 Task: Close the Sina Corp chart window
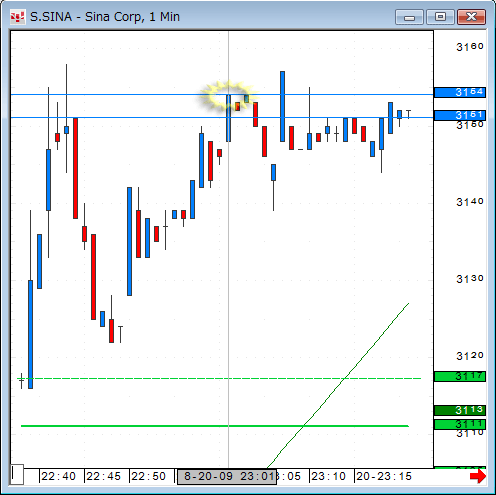coord(471,17)
